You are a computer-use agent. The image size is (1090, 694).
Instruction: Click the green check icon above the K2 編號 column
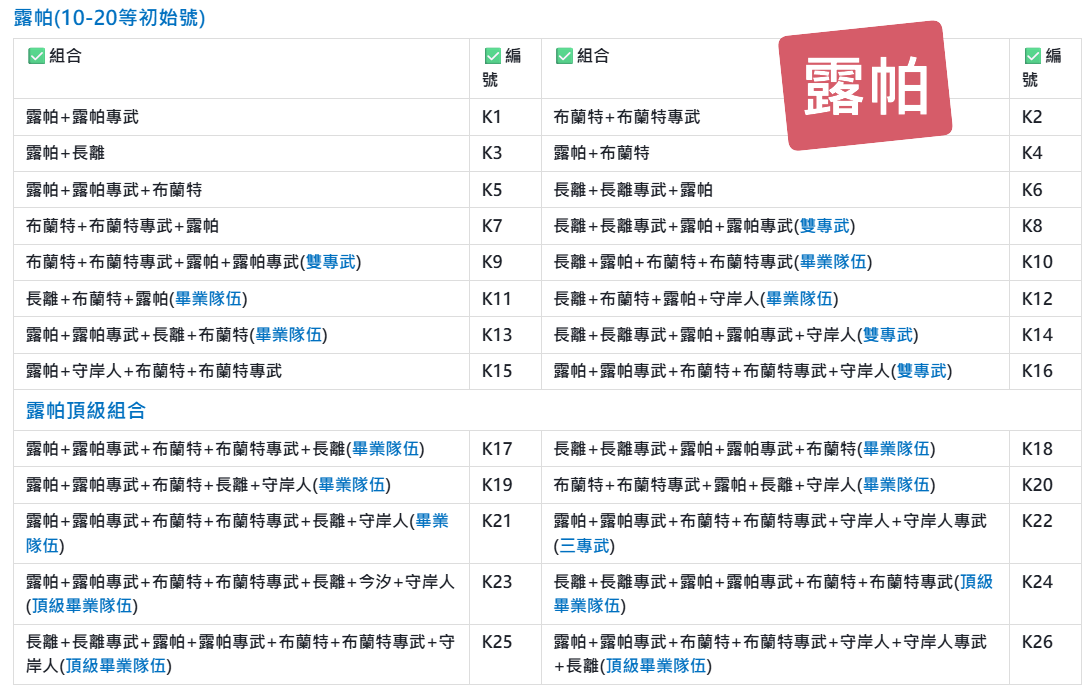[x=1032, y=57]
